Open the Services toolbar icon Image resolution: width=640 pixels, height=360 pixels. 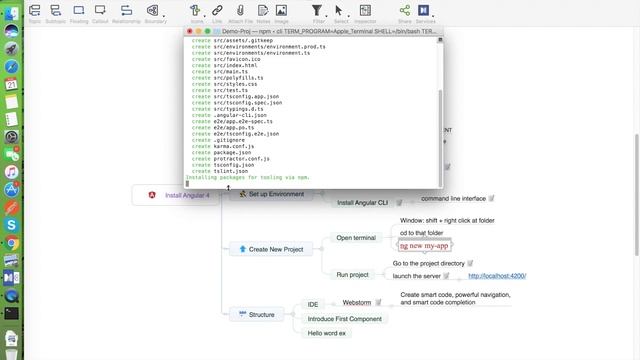coord(424,11)
